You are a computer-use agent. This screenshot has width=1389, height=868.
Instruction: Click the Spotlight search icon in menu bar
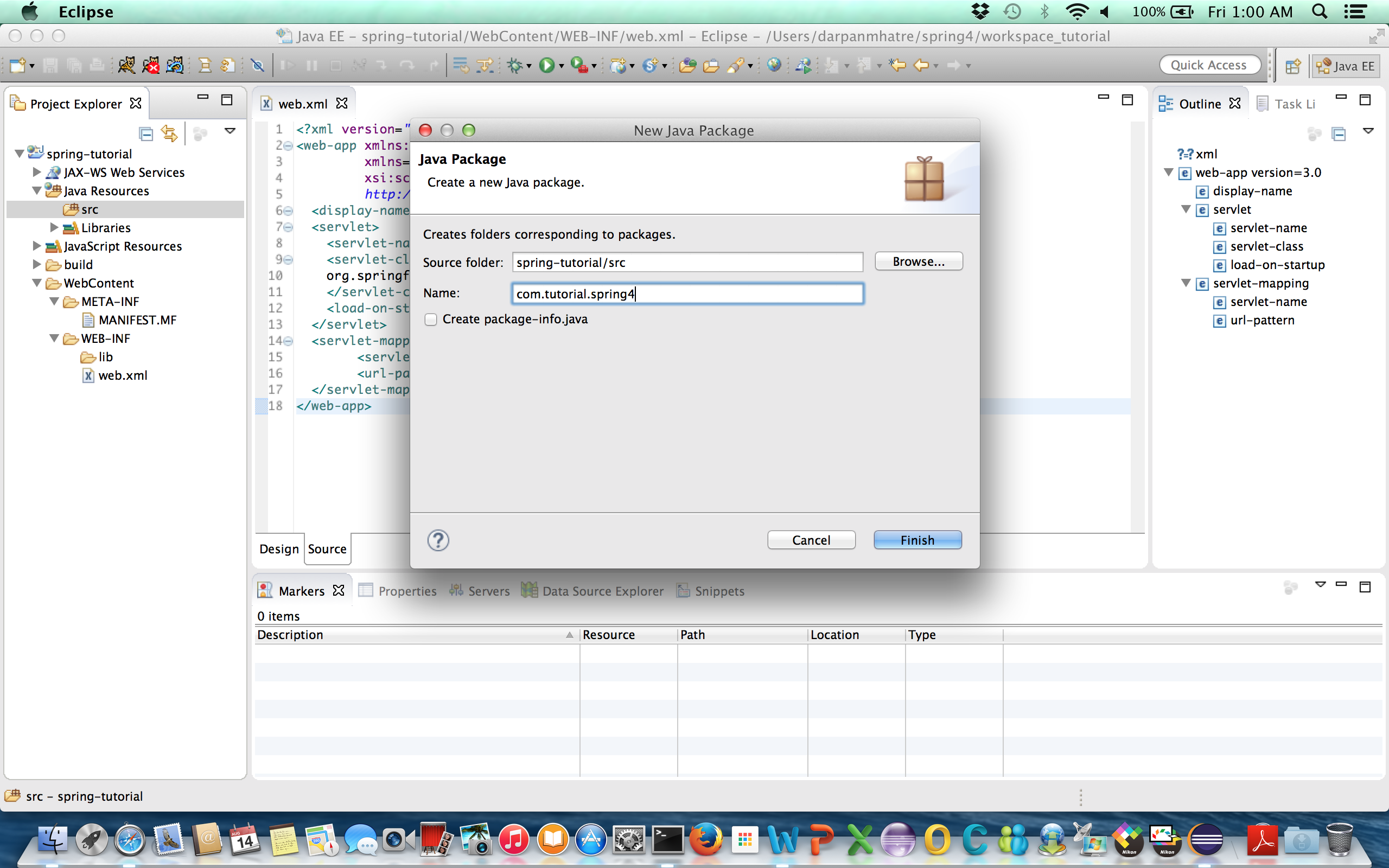click(1320, 11)
